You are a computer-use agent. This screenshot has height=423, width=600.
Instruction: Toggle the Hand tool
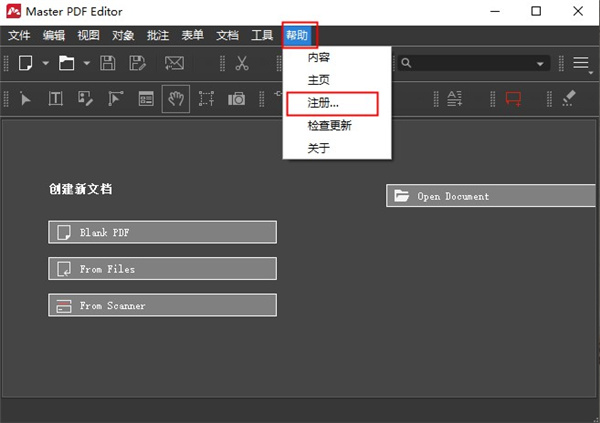point(176,99)
